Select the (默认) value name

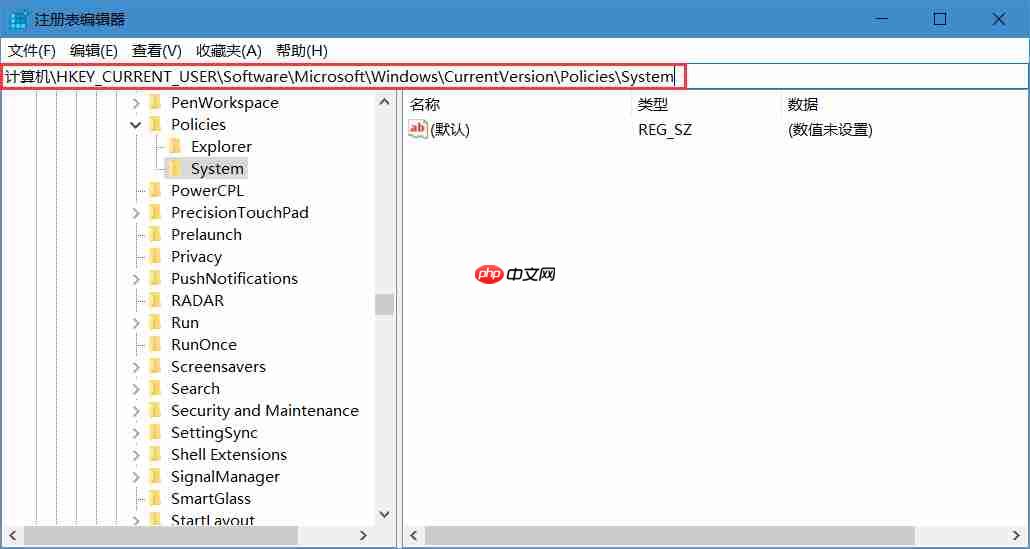pos(450,130)
